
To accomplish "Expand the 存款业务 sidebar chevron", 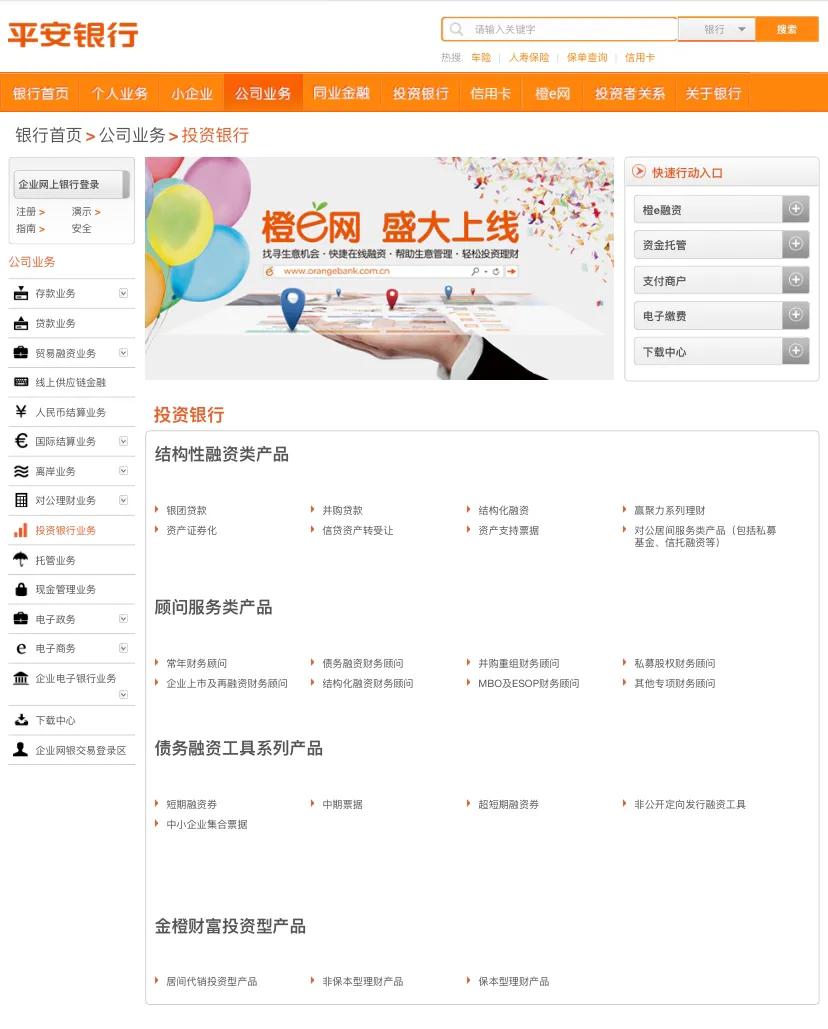I will click(x=125, y=293).
